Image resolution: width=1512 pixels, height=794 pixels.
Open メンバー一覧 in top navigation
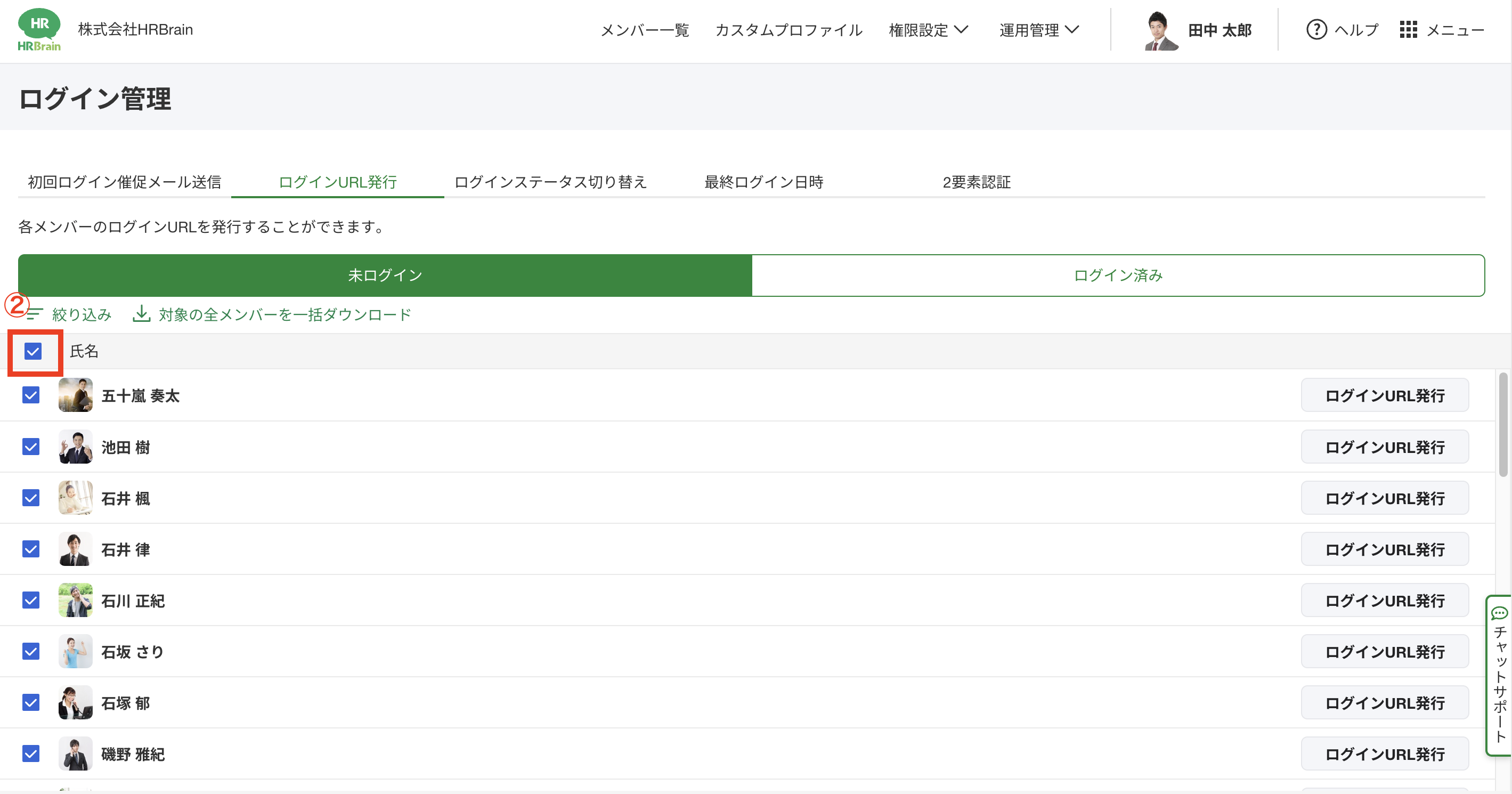click(645, 30)
